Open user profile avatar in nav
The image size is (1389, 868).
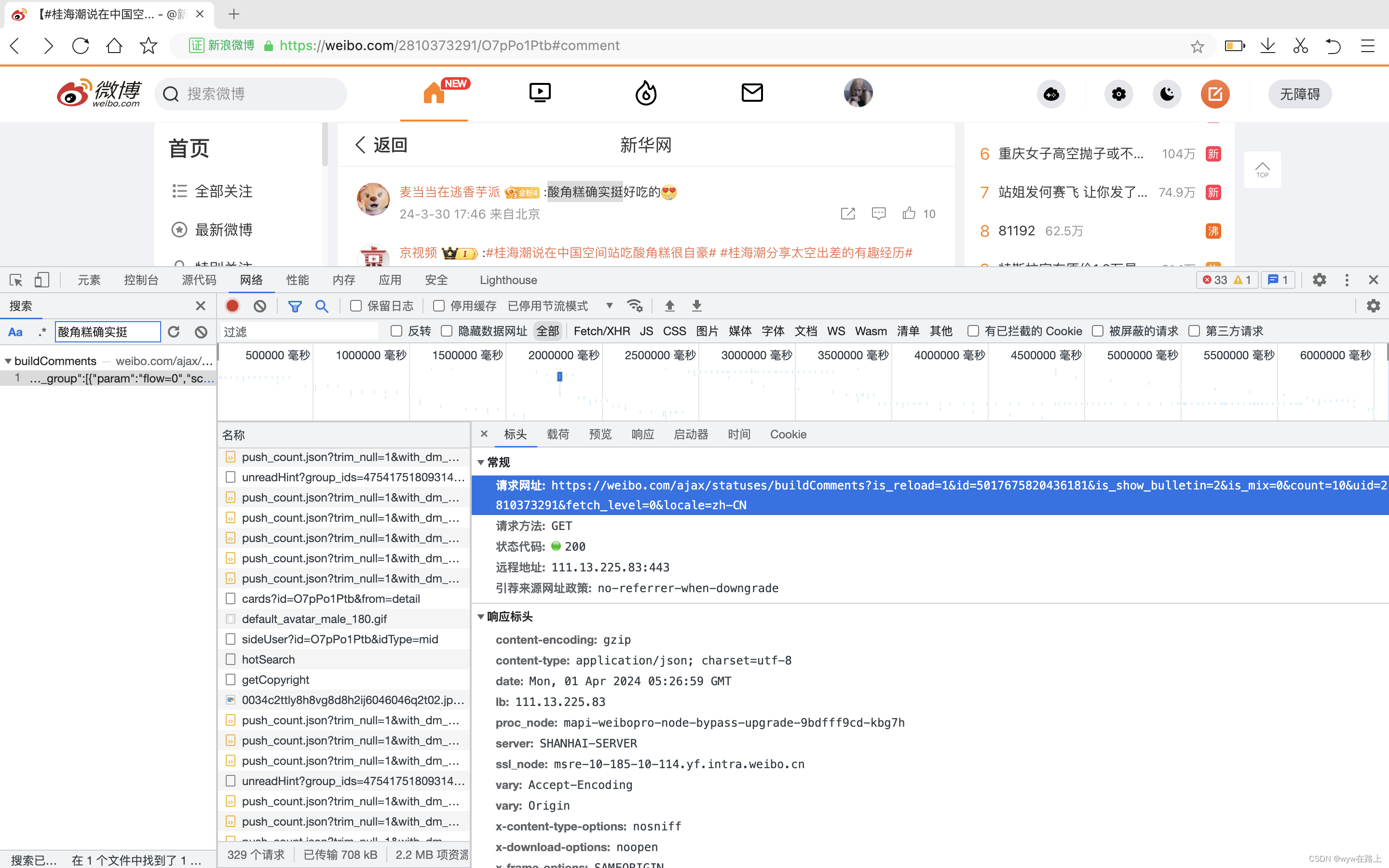click(x=858, y=93)
